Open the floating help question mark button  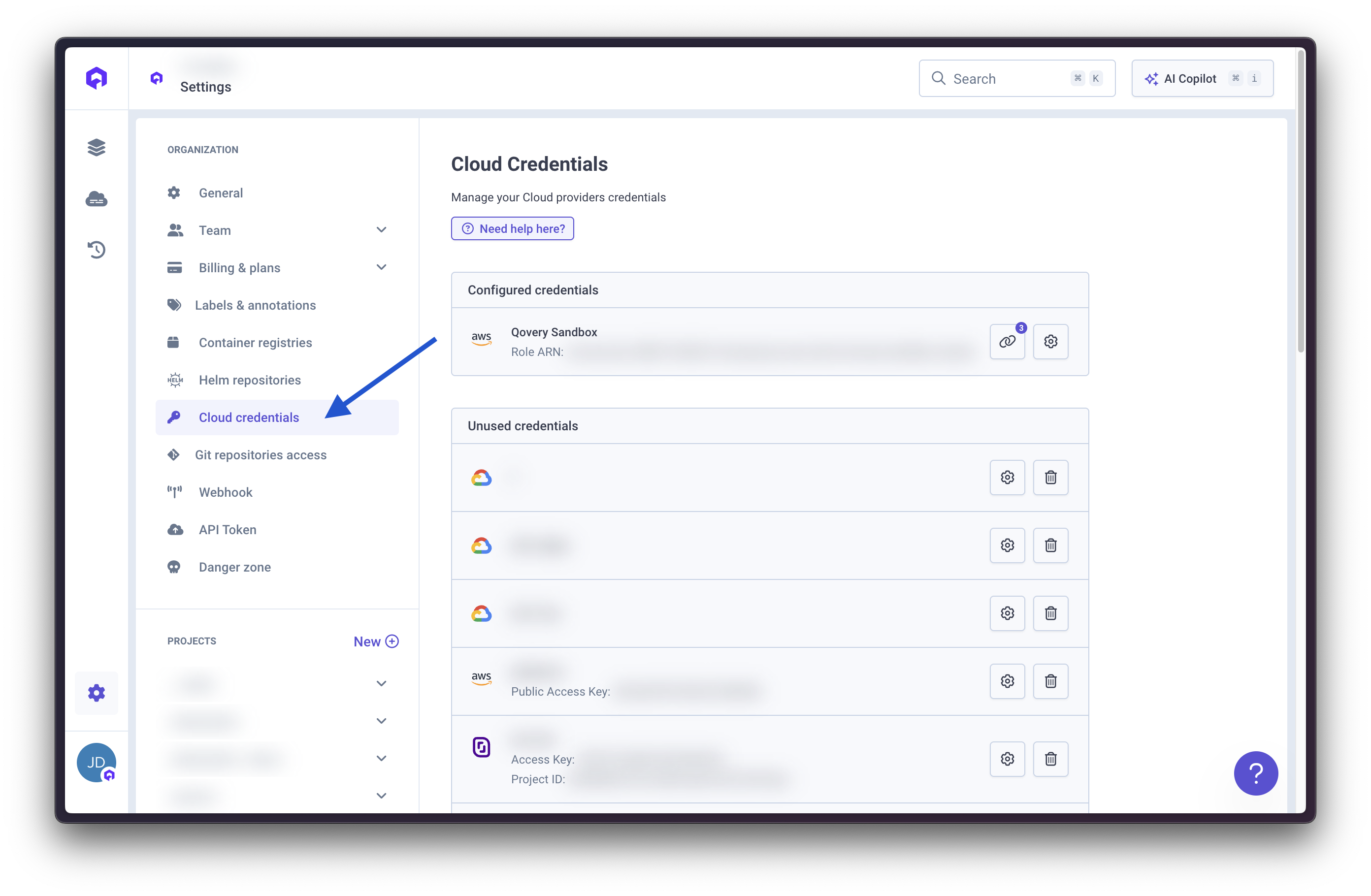pos(1256,773)
